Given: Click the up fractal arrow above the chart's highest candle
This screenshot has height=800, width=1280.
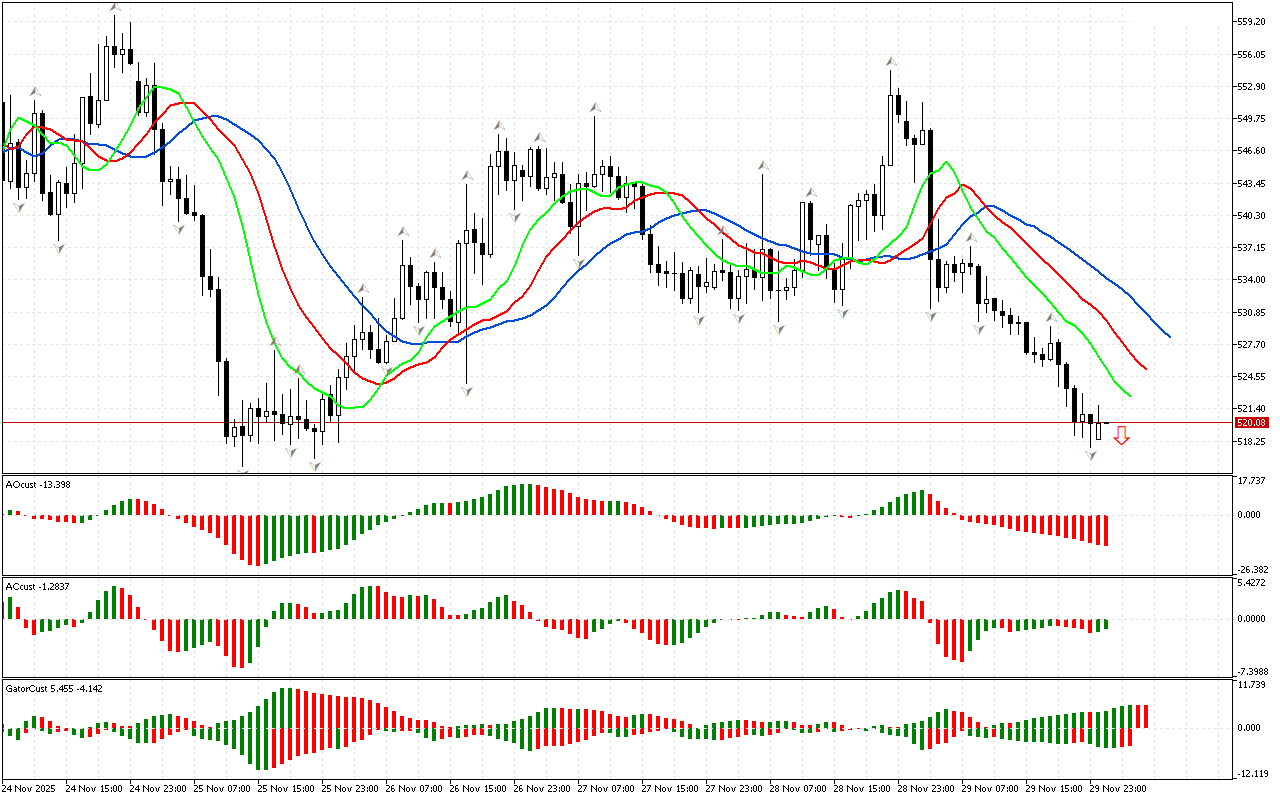Looking at the screenshot, I should (115, 8).
